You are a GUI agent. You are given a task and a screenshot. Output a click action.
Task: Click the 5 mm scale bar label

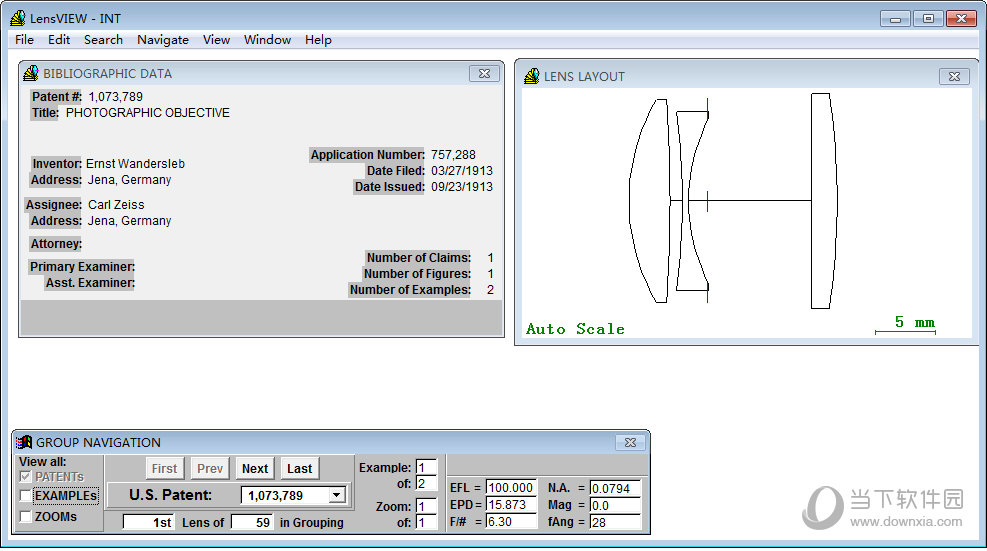pos(915,322)
